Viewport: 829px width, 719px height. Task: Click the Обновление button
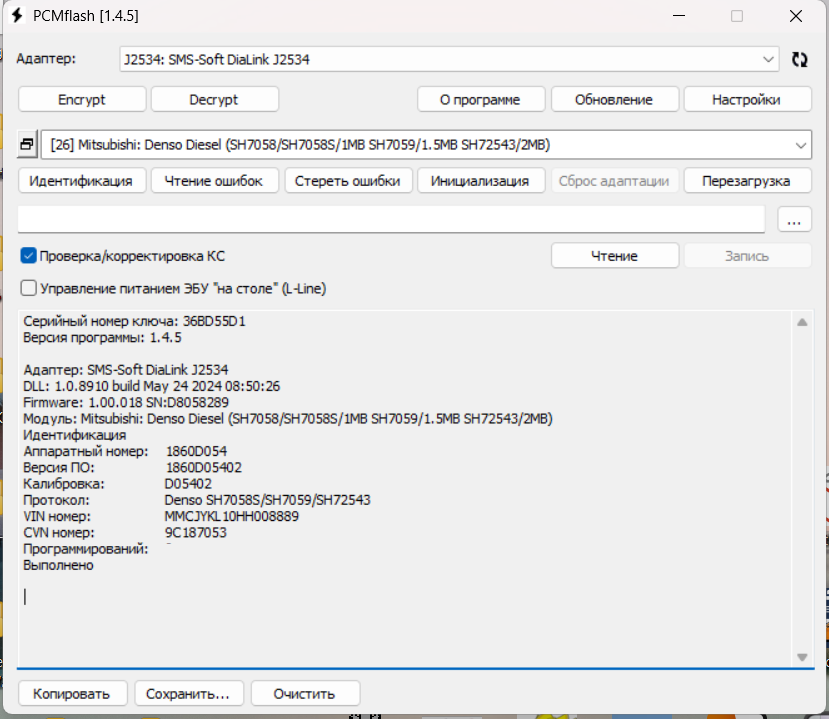click(614, 99)
